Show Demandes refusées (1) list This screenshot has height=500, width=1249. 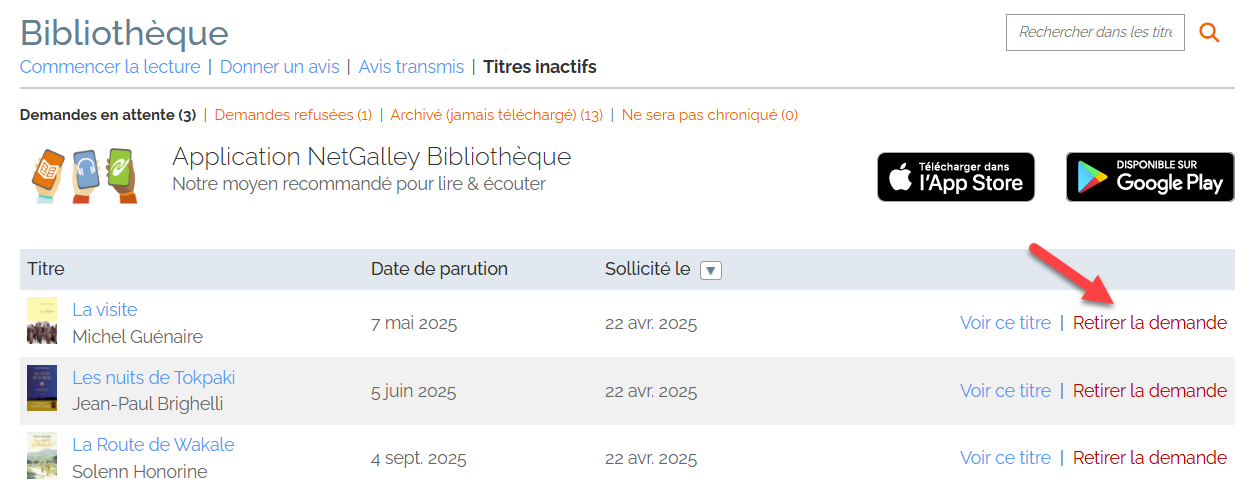293,115
